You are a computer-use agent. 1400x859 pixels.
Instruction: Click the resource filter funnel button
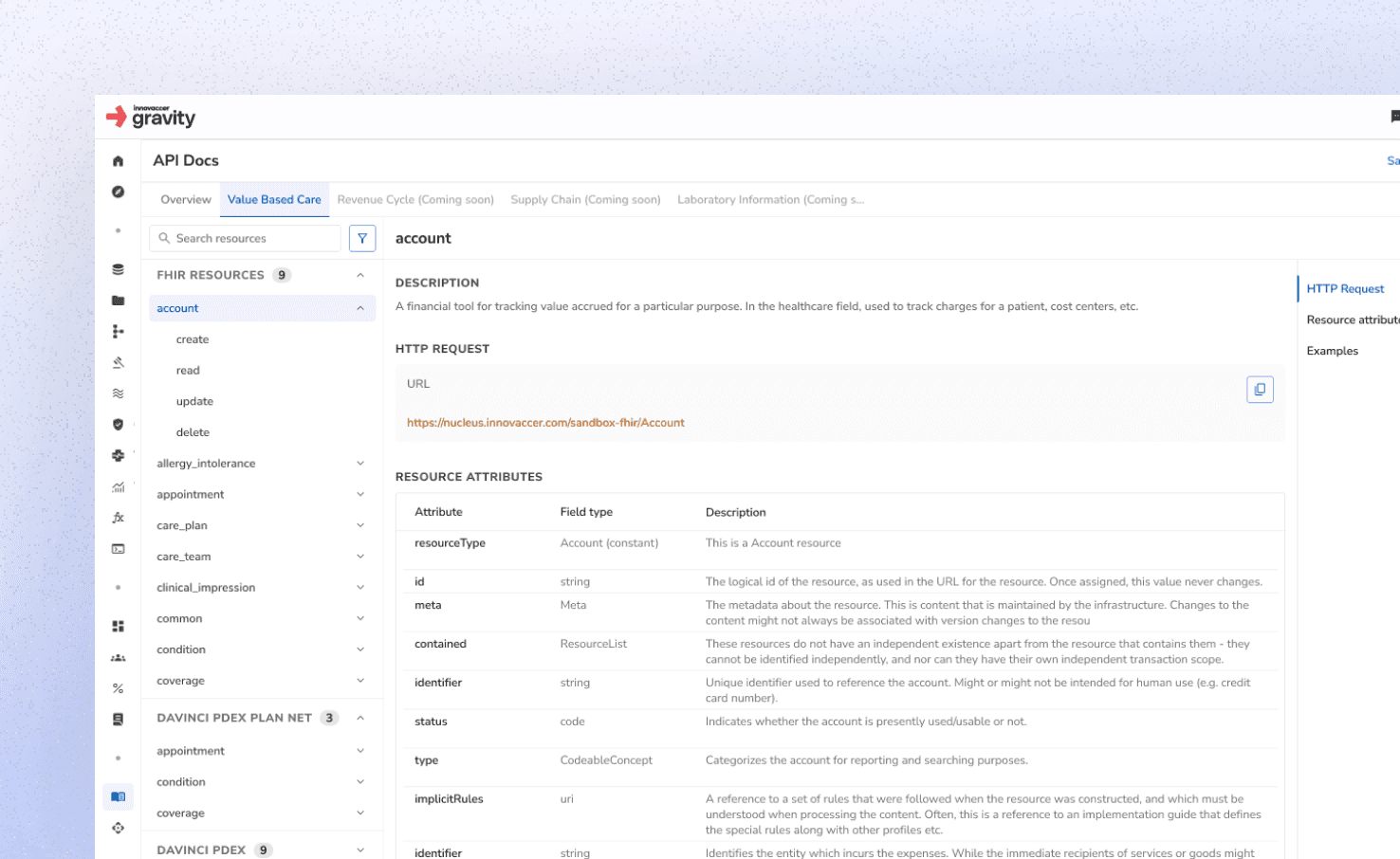pyautogui.click(x=362, y=238)
